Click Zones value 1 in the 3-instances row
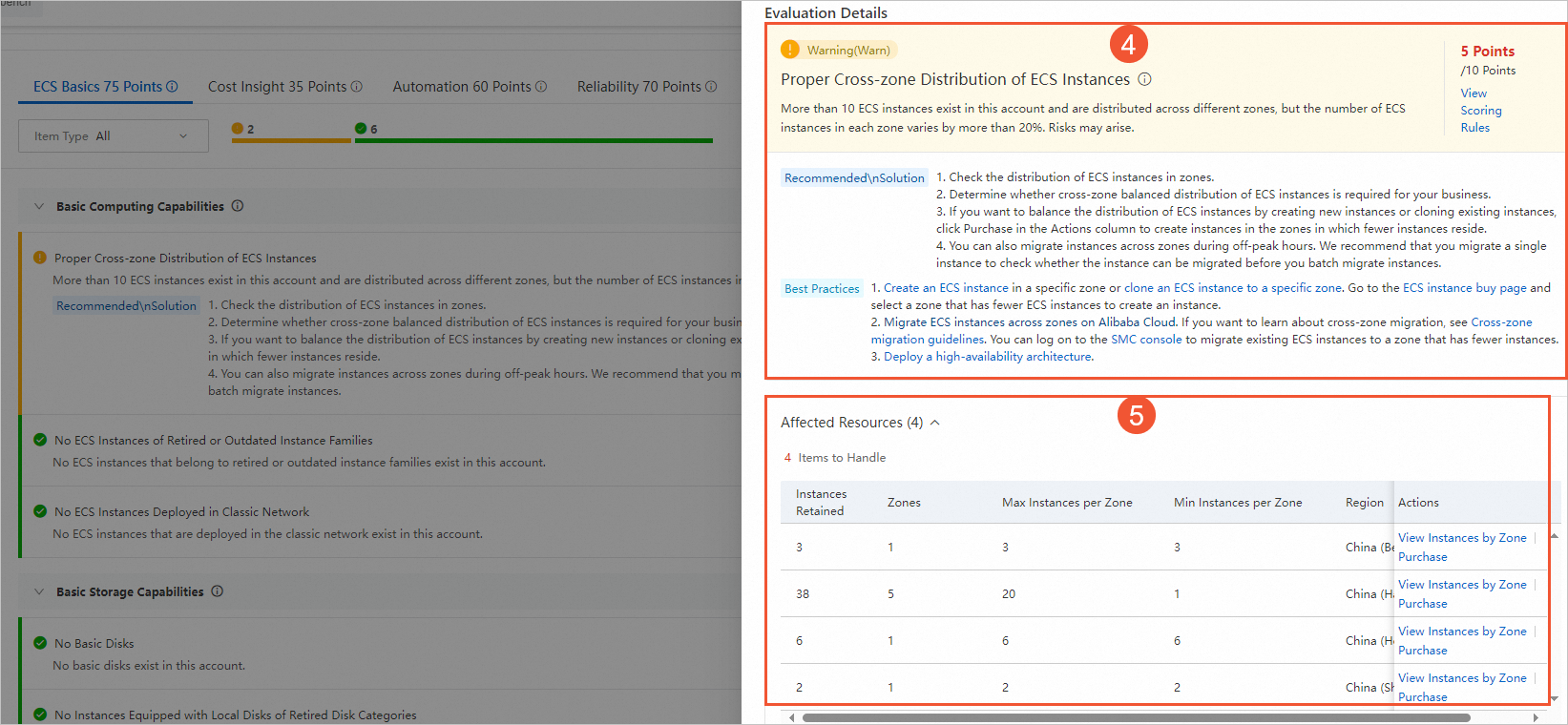Image resolution: width=1568 pixels, height=725 pixels. pyautogui.click(x=890, y=548)
